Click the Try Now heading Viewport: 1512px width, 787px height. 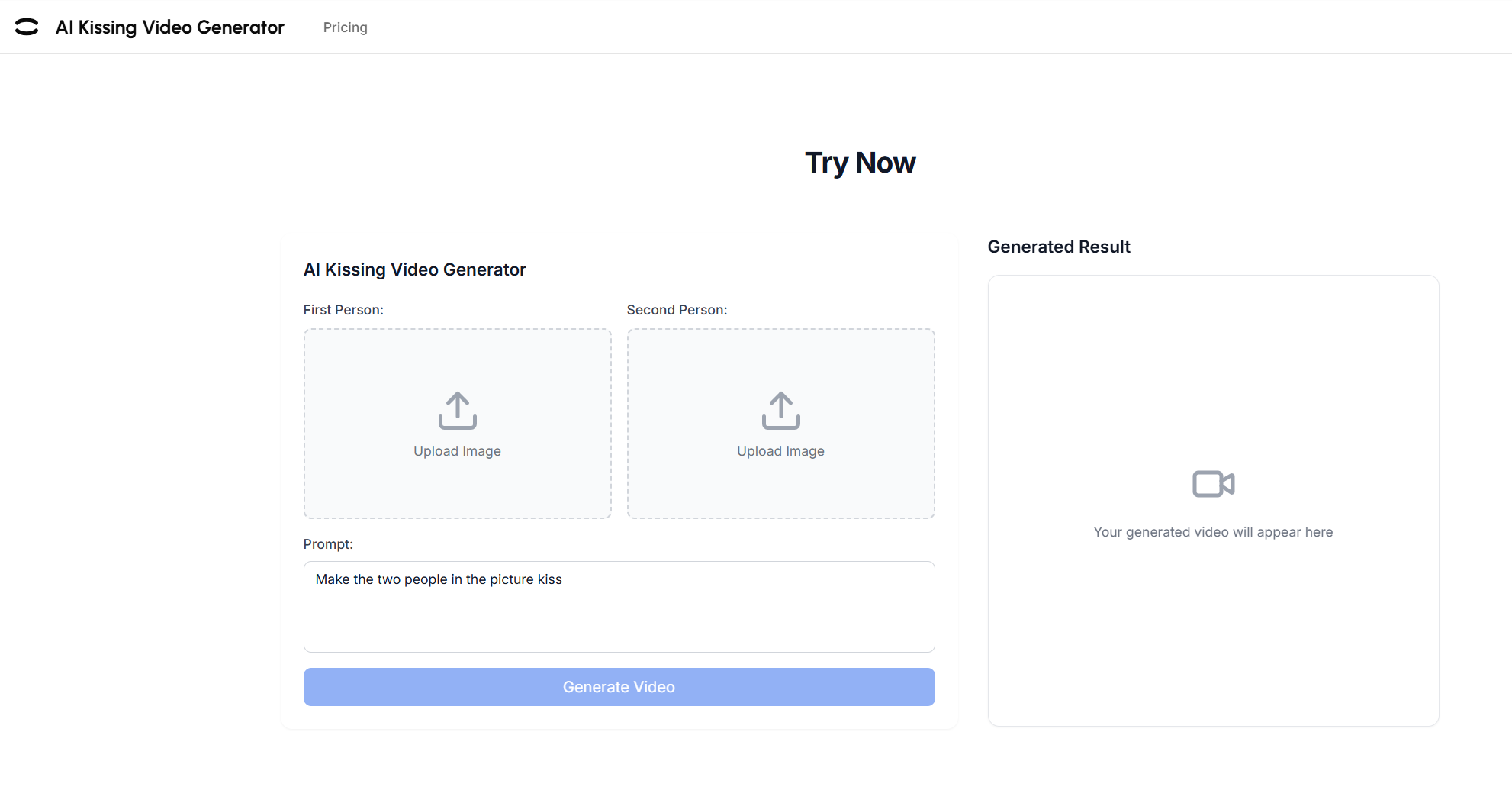[860, 162]
